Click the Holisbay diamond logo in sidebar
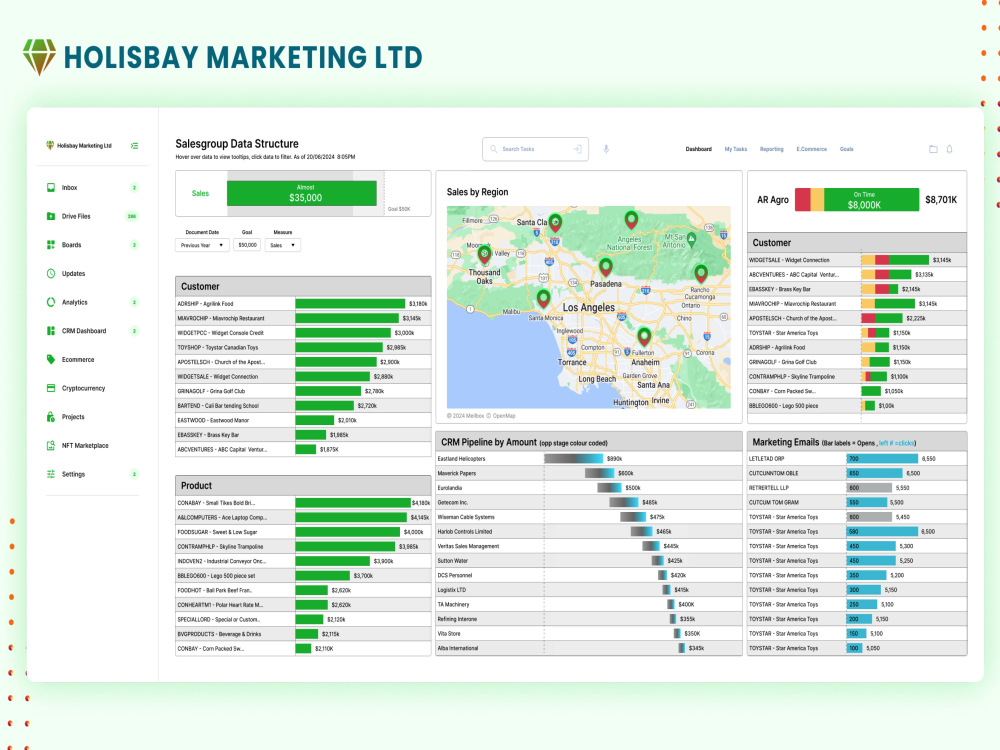Viewport: 1000px width, 750px height. 50,145
